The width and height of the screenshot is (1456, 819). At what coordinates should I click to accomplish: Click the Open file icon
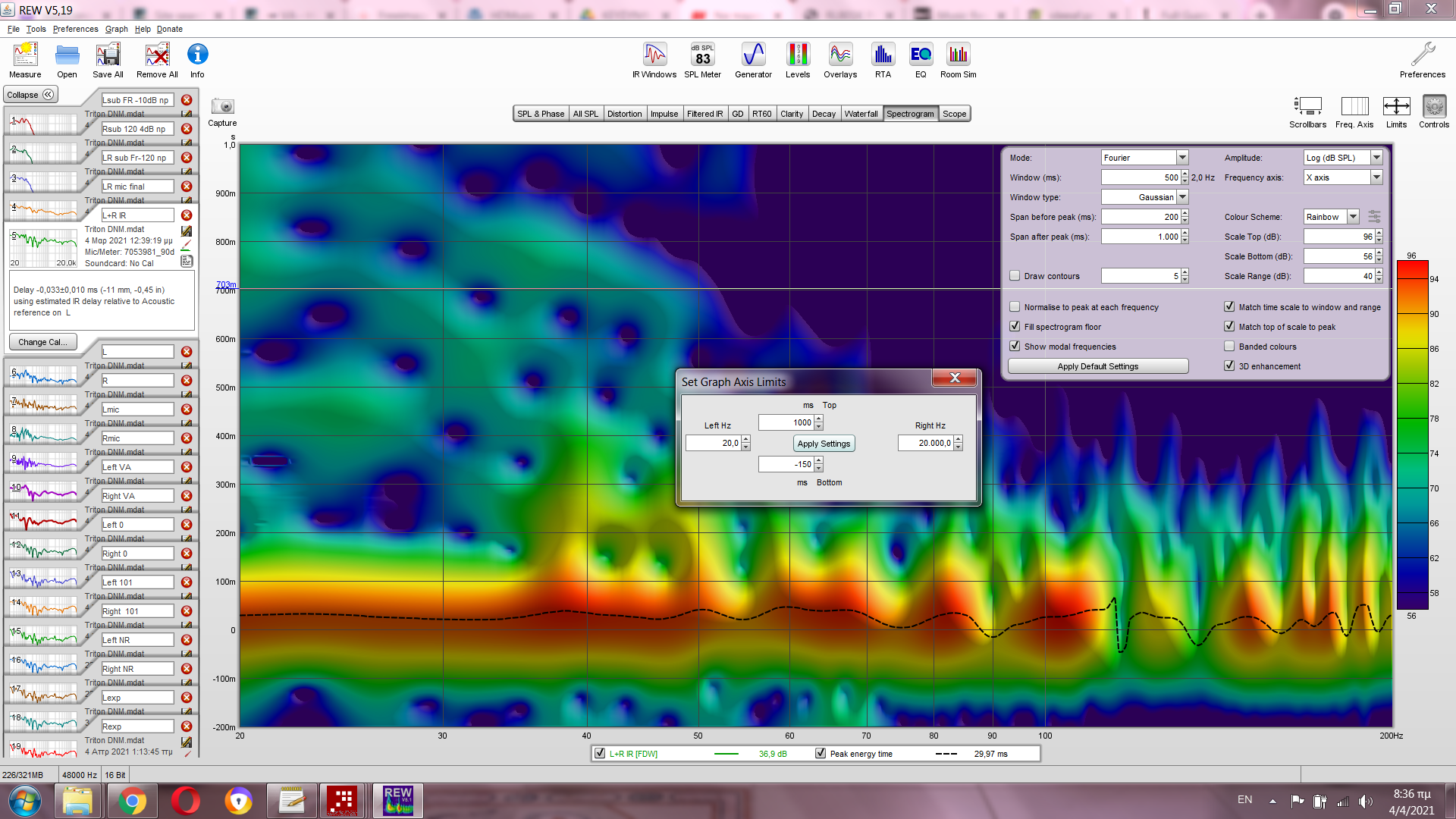coord(67,60)
